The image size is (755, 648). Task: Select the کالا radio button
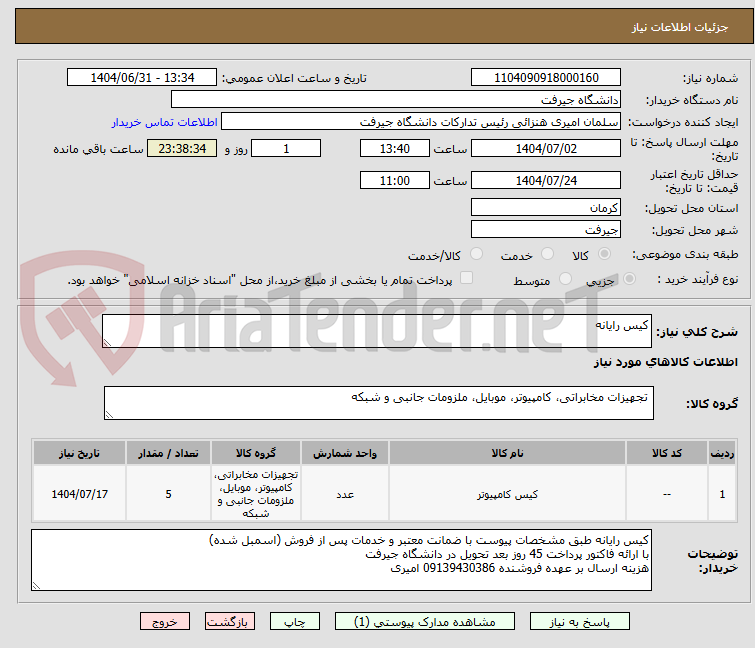604,254
